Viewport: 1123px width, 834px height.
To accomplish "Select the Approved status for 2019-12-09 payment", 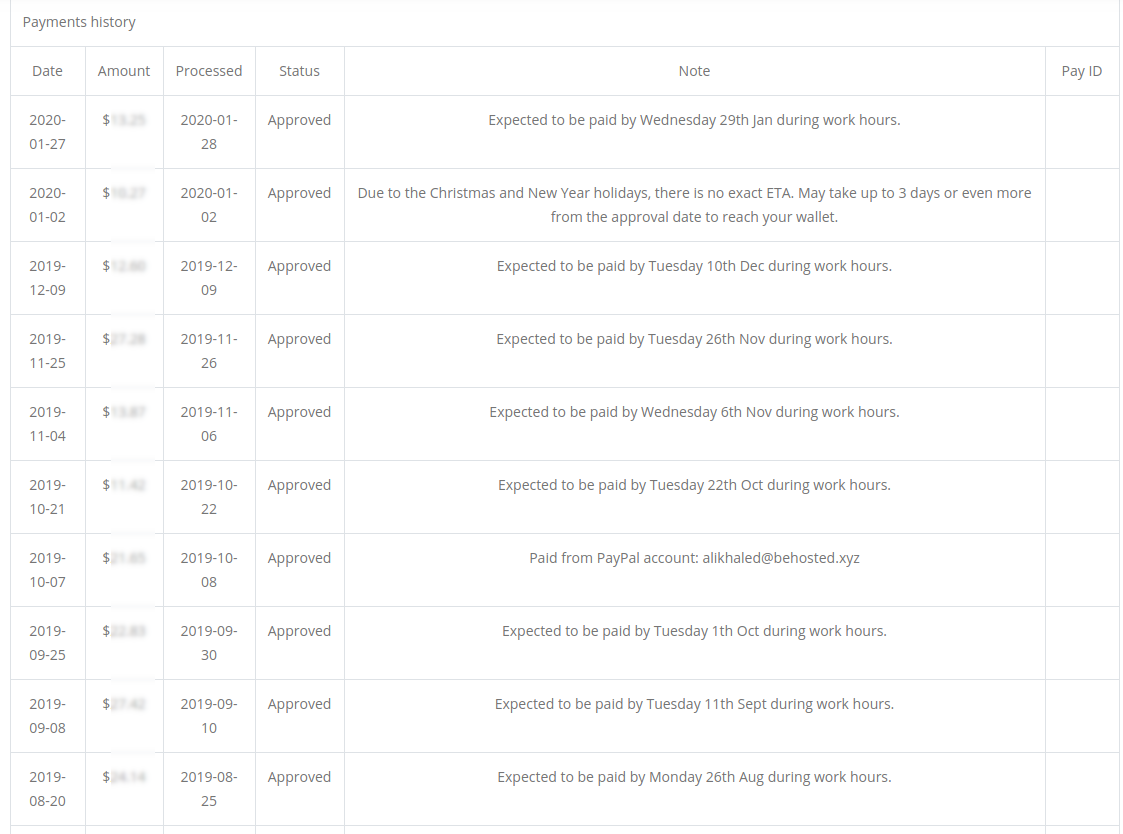I will coord(299,266).
